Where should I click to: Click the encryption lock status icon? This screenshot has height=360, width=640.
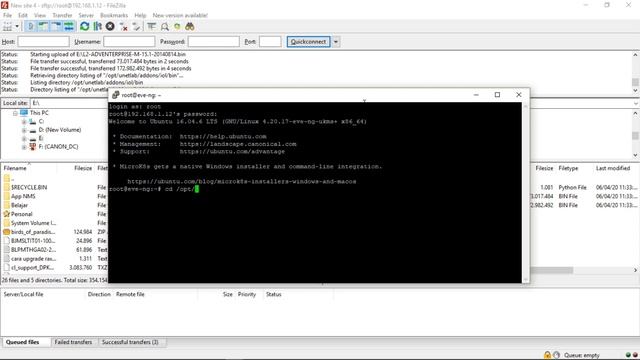[x=547, y=355]
